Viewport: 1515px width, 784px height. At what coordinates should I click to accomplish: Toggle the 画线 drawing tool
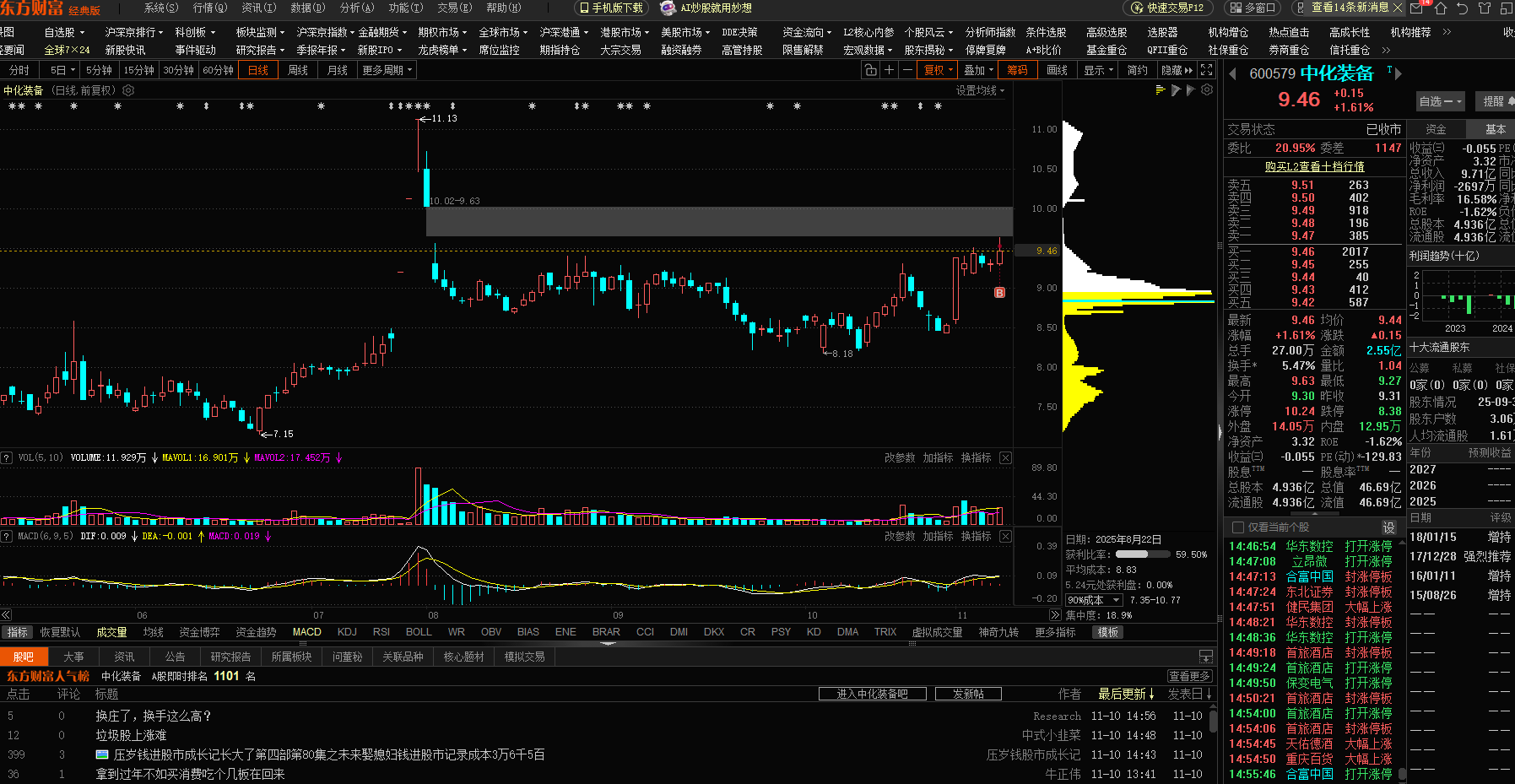[1058, 70]
